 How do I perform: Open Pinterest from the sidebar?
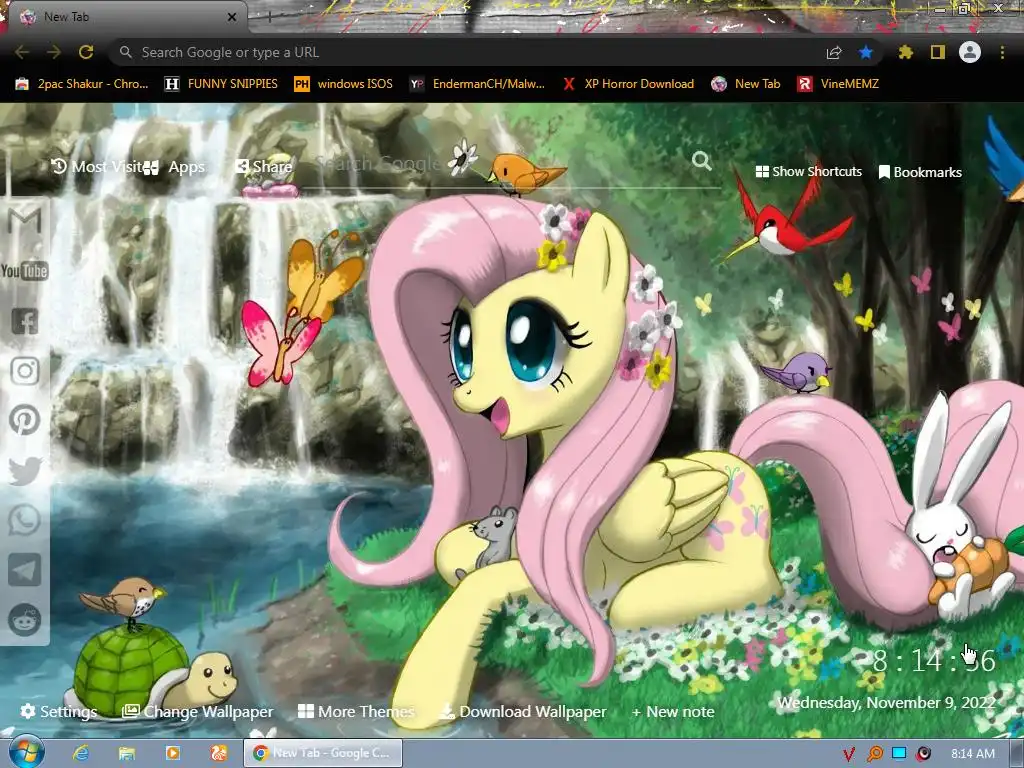point(25,420)
